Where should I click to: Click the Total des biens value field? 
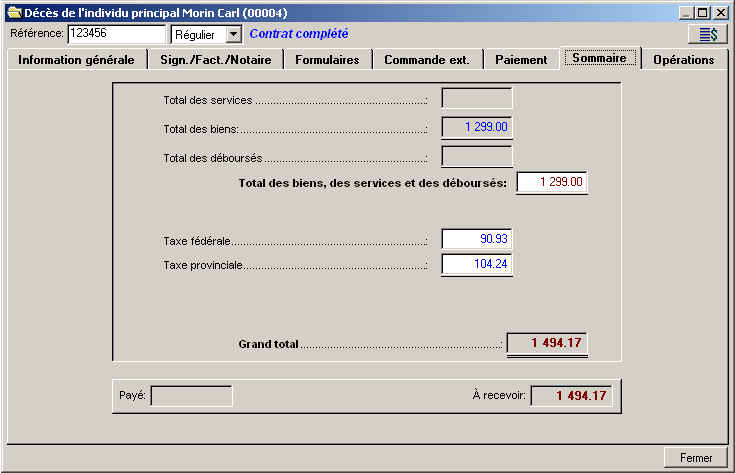pyautogui.click(x=477, y=127)
